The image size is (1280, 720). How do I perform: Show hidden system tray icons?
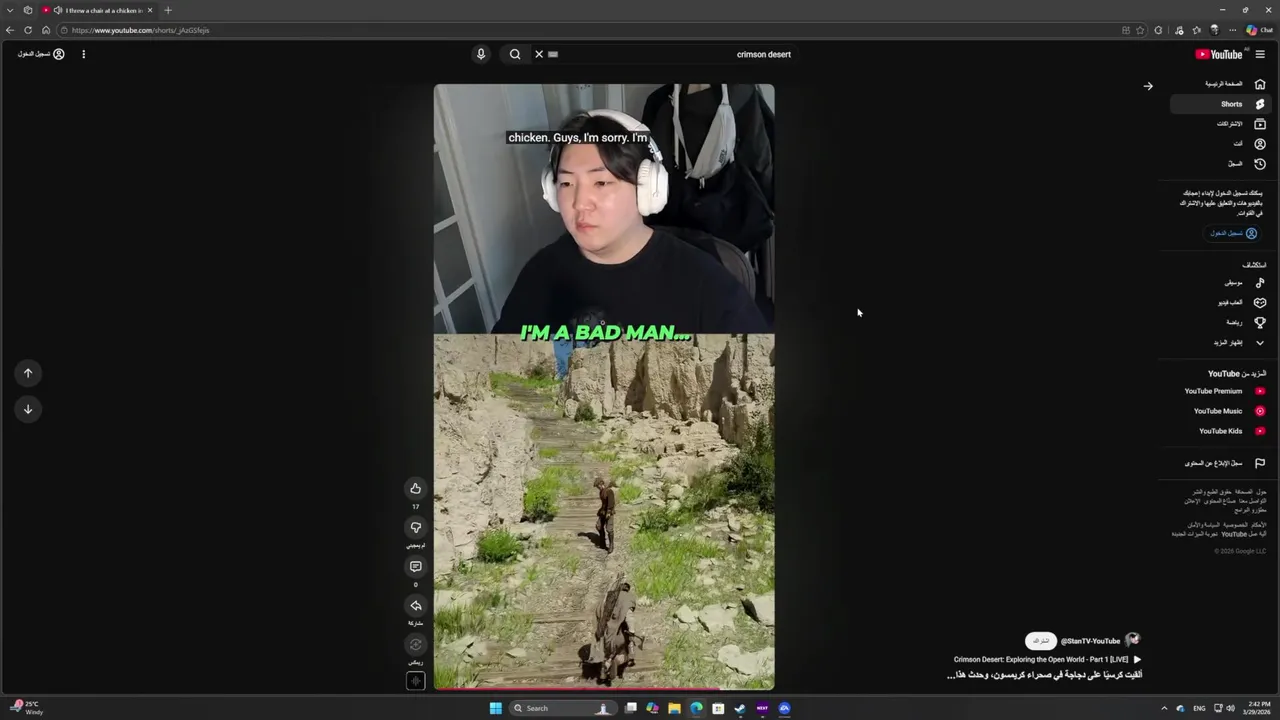point(1164,708)
